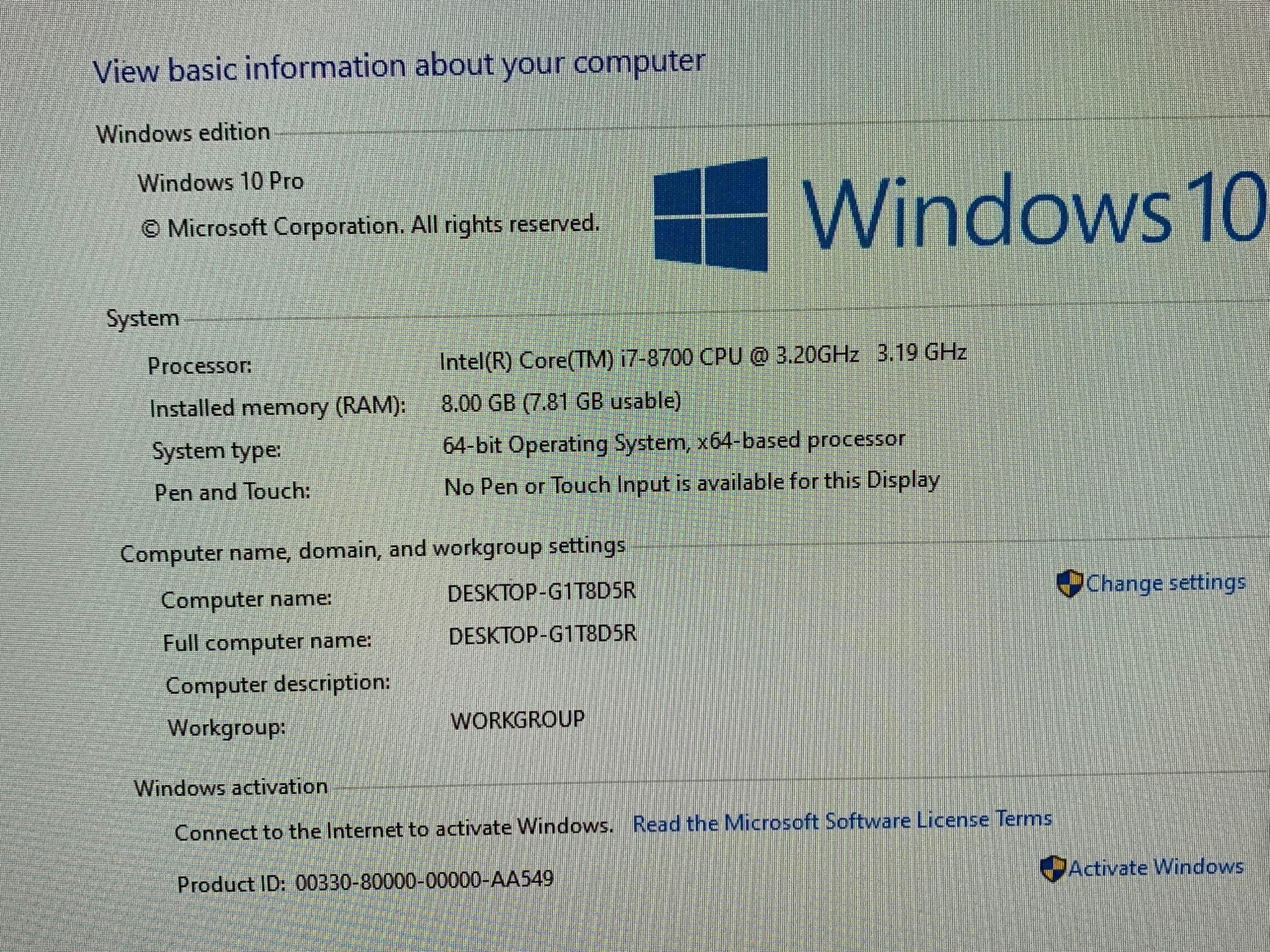This screenshot has width=1270, height=952.
Task: Click the shield icon beside Change settings
Action: coord(1069,584)
